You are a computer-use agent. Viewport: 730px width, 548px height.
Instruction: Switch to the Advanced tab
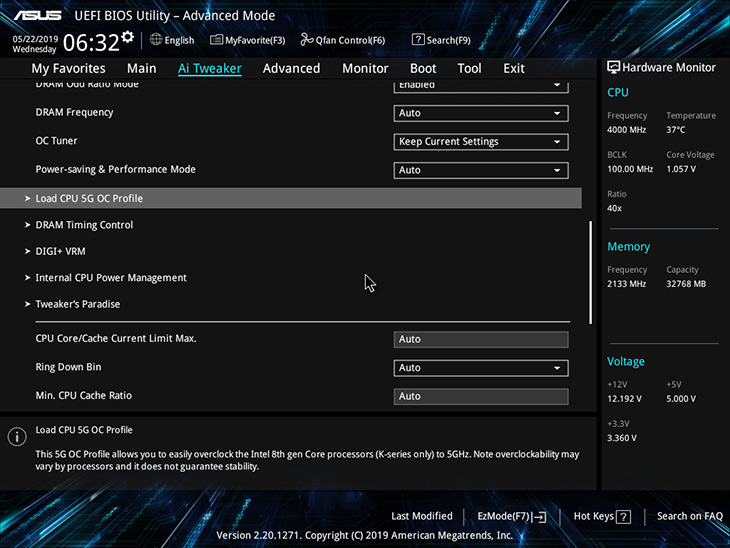(291, 68)
